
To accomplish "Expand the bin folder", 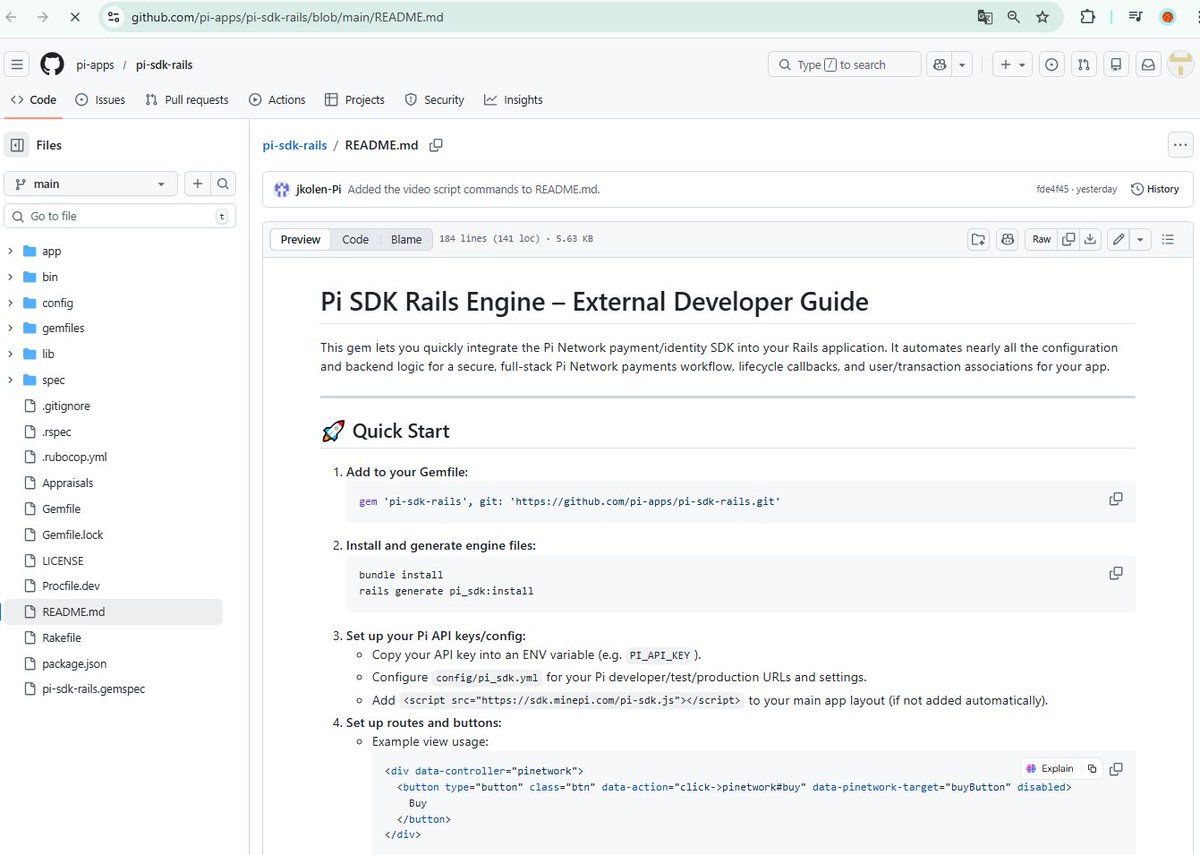I will tap(10, 277).
